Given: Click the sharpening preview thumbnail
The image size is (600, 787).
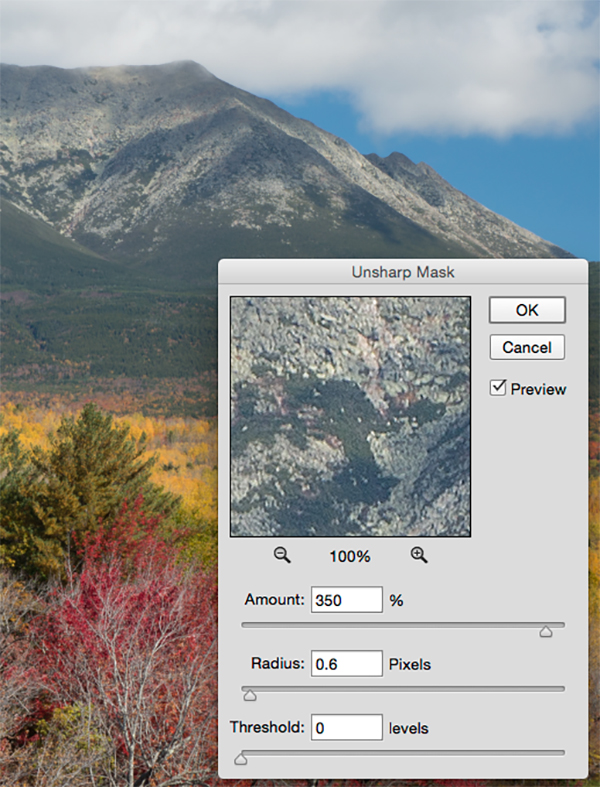Looking at the screenshot, I should pyautogui.click(x=350, y=417).
